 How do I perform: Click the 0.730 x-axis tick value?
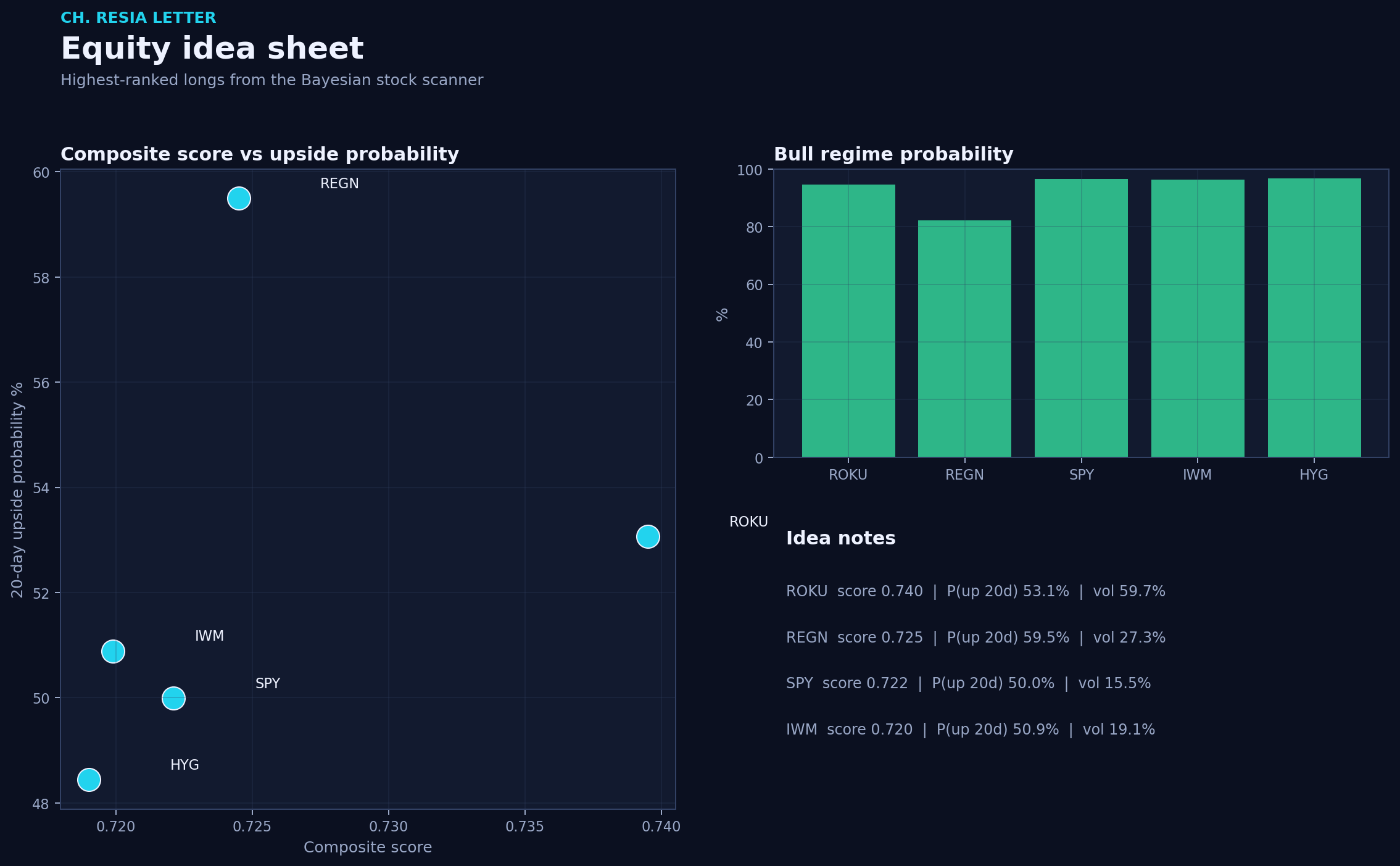(388, 826)
